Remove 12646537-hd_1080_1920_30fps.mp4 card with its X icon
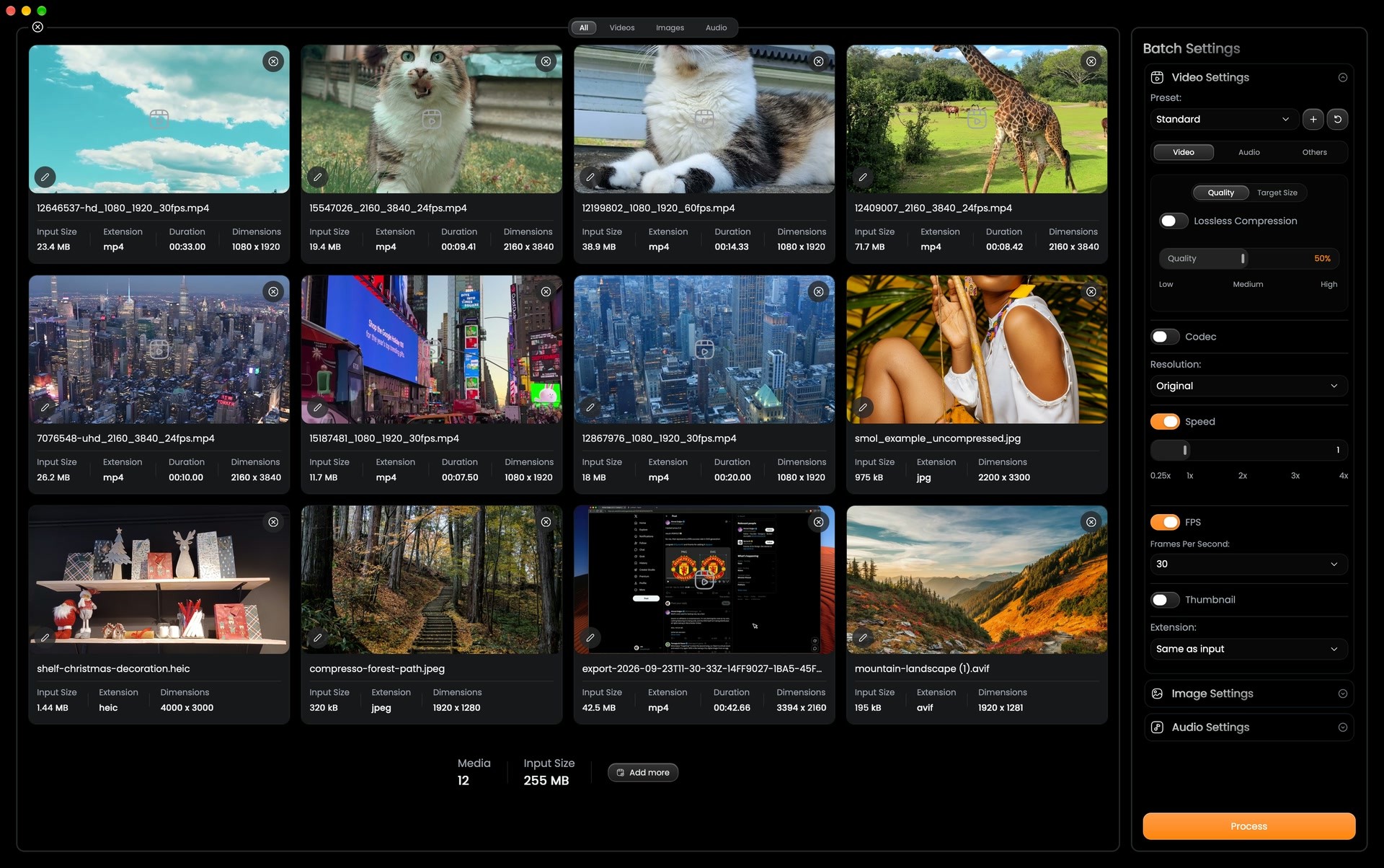Viewport: 1384px width, 868px height. tap(273, 61)
